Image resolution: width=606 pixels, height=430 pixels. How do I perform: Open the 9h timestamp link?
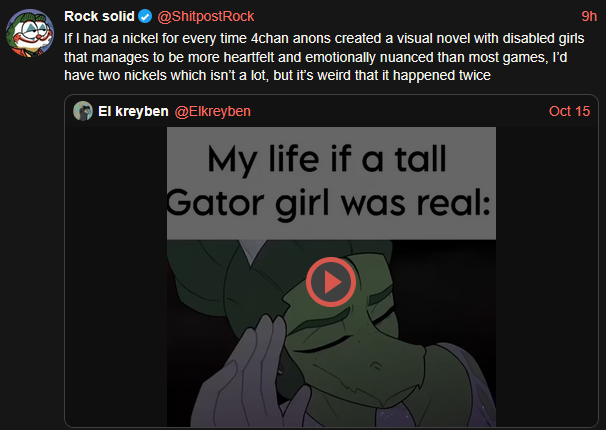(x=589, y=17)
